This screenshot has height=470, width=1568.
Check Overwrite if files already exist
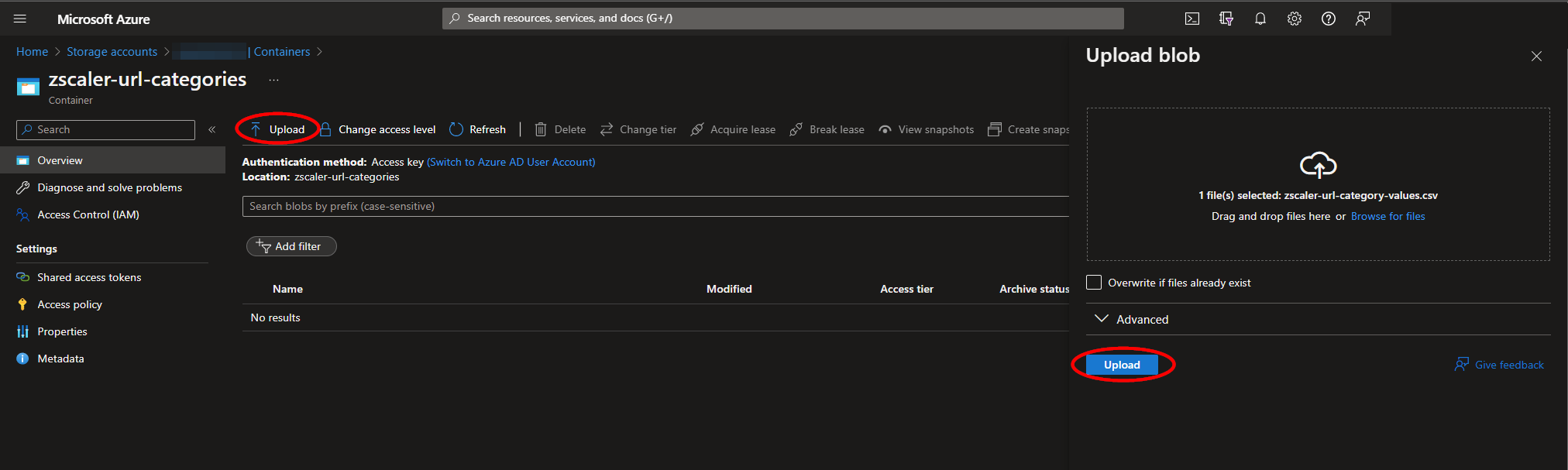pyautogui.click(x=1094, y=283)
